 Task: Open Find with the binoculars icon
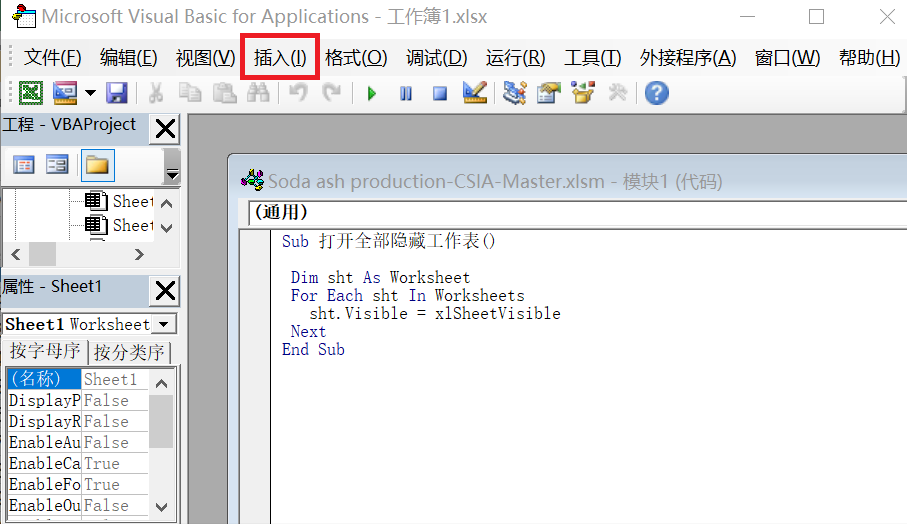click(259, 93)
